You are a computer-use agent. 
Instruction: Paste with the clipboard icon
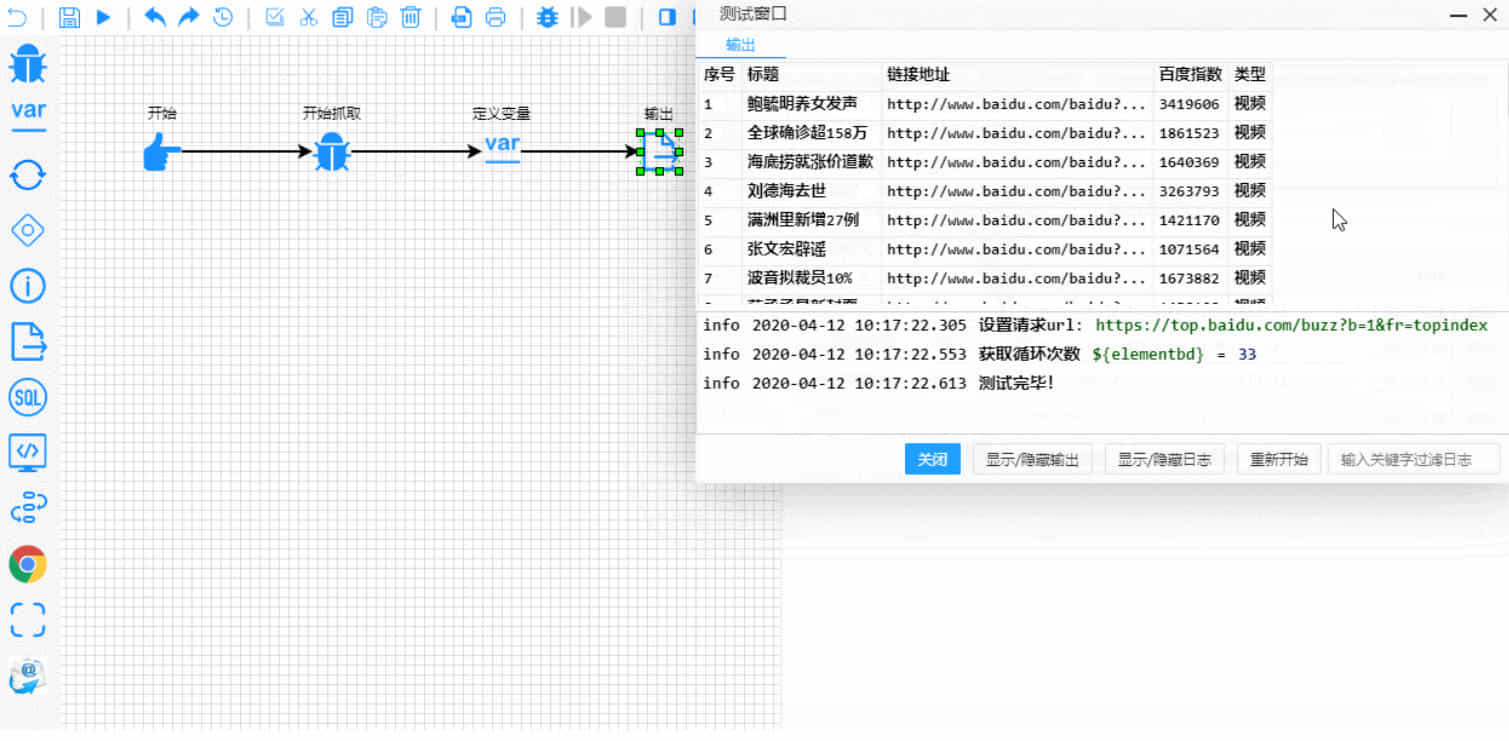[377, 17]
